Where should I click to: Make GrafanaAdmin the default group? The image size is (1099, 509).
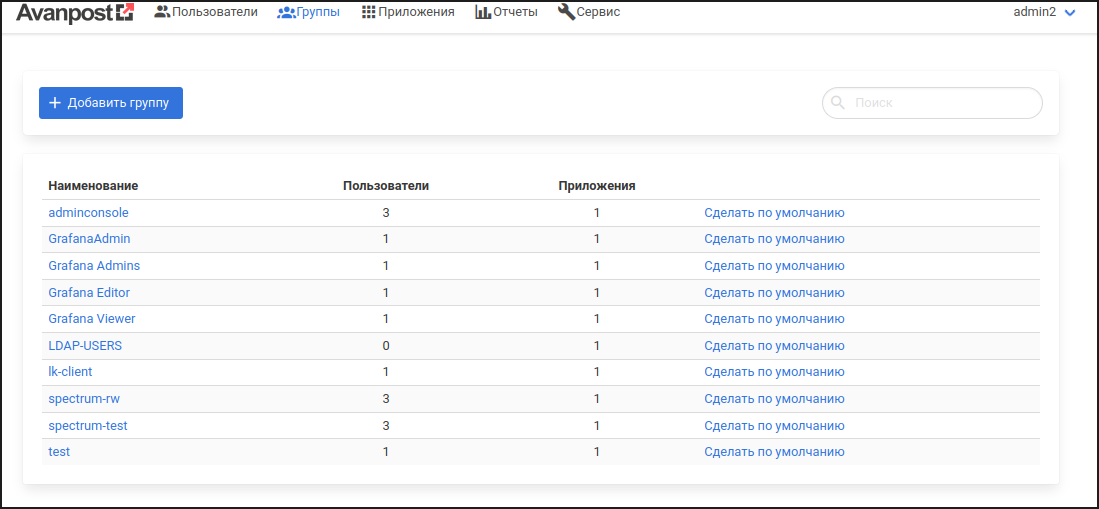pos(774,239)
